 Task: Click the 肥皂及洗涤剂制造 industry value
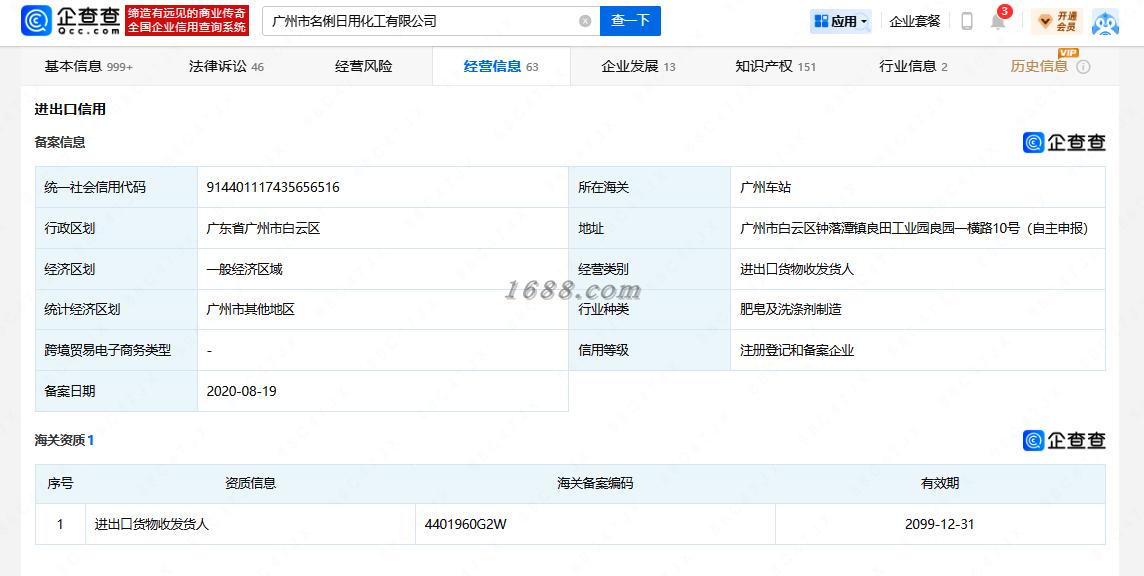[x=791, y=310]
